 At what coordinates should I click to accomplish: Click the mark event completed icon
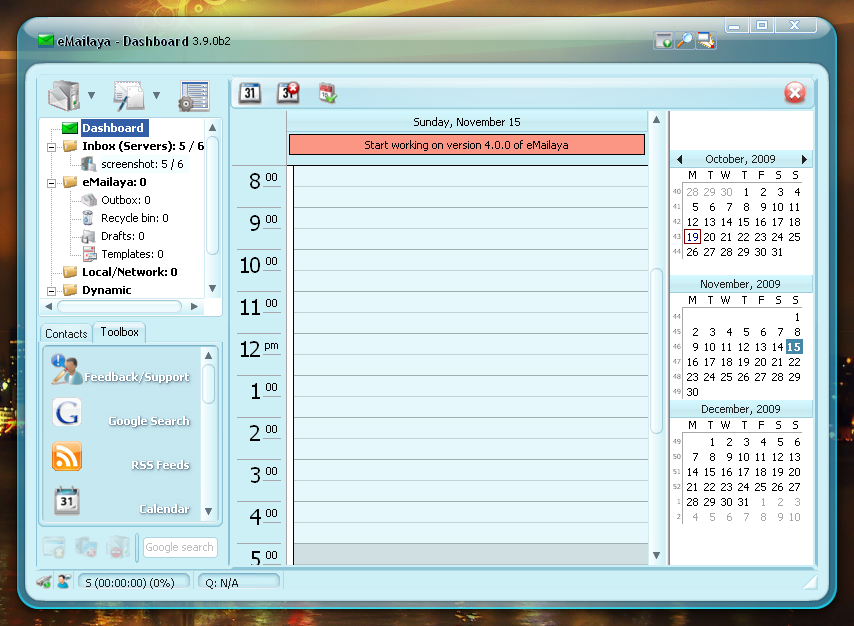327,93
